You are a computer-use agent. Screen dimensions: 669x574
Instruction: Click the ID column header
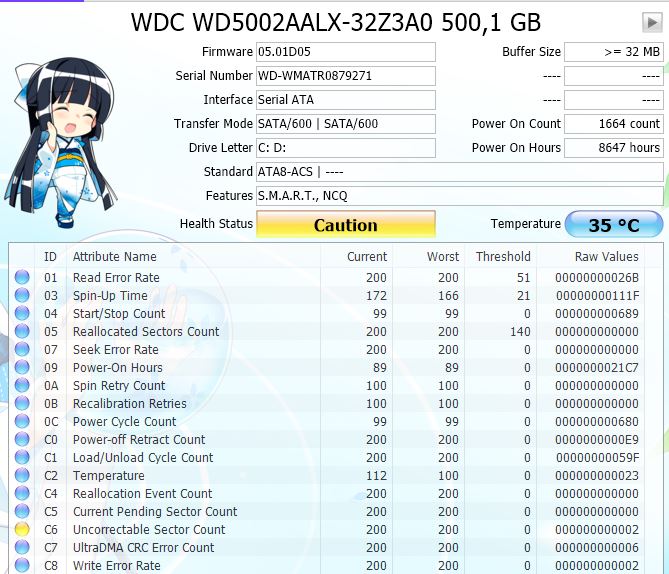point(50,256)
